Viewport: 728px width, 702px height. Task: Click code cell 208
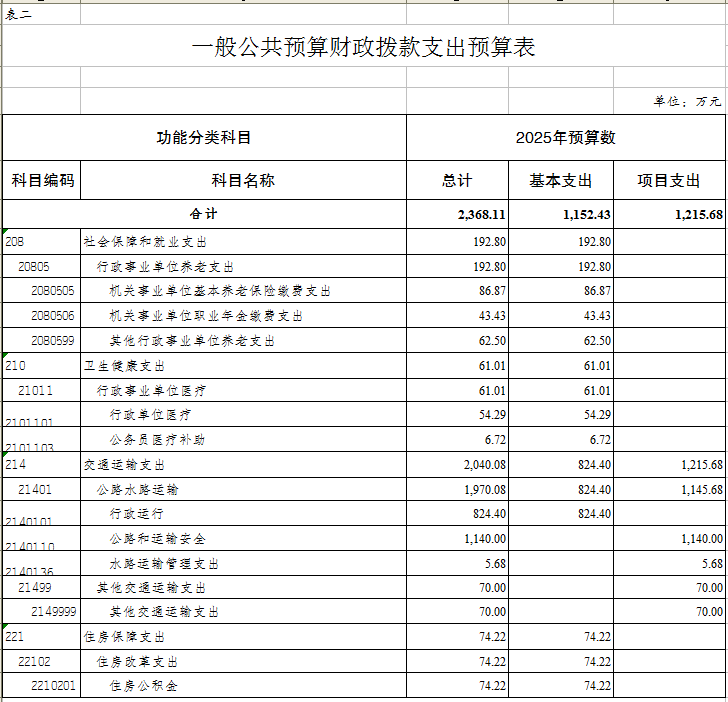click(x=42, y=241)
